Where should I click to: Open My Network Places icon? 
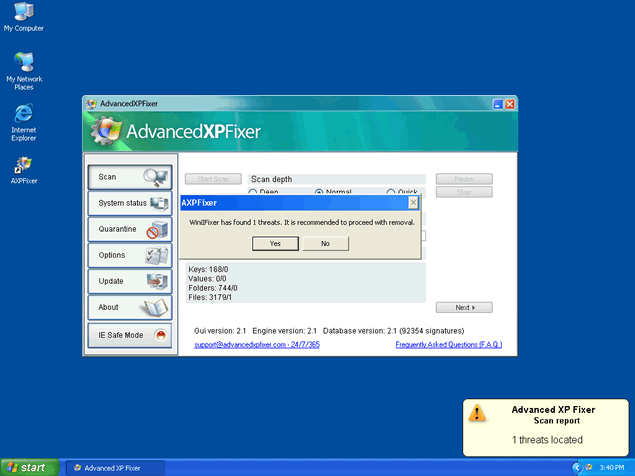pos(23,64)
